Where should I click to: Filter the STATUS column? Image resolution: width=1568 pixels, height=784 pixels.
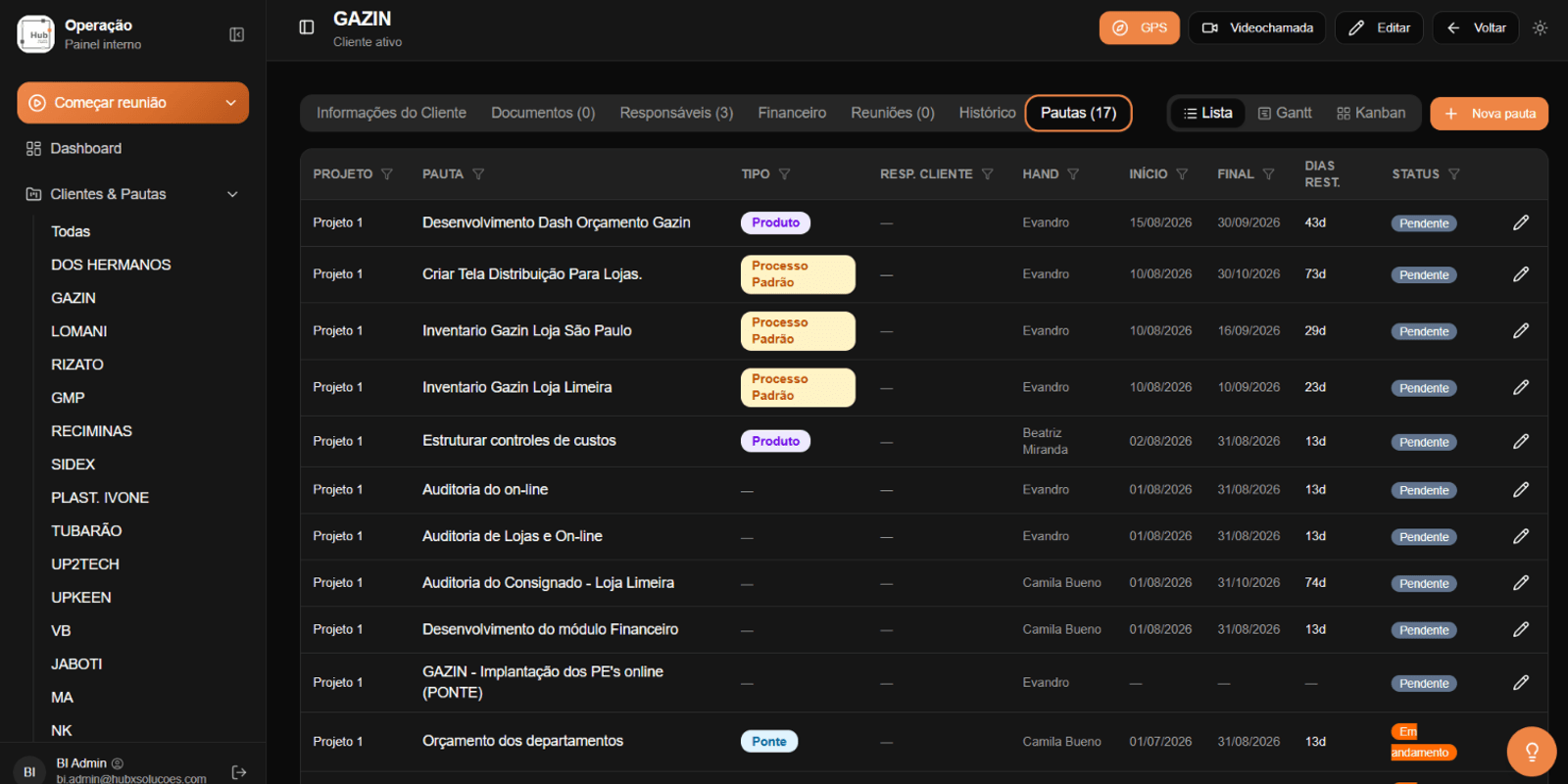point(1453,174)
